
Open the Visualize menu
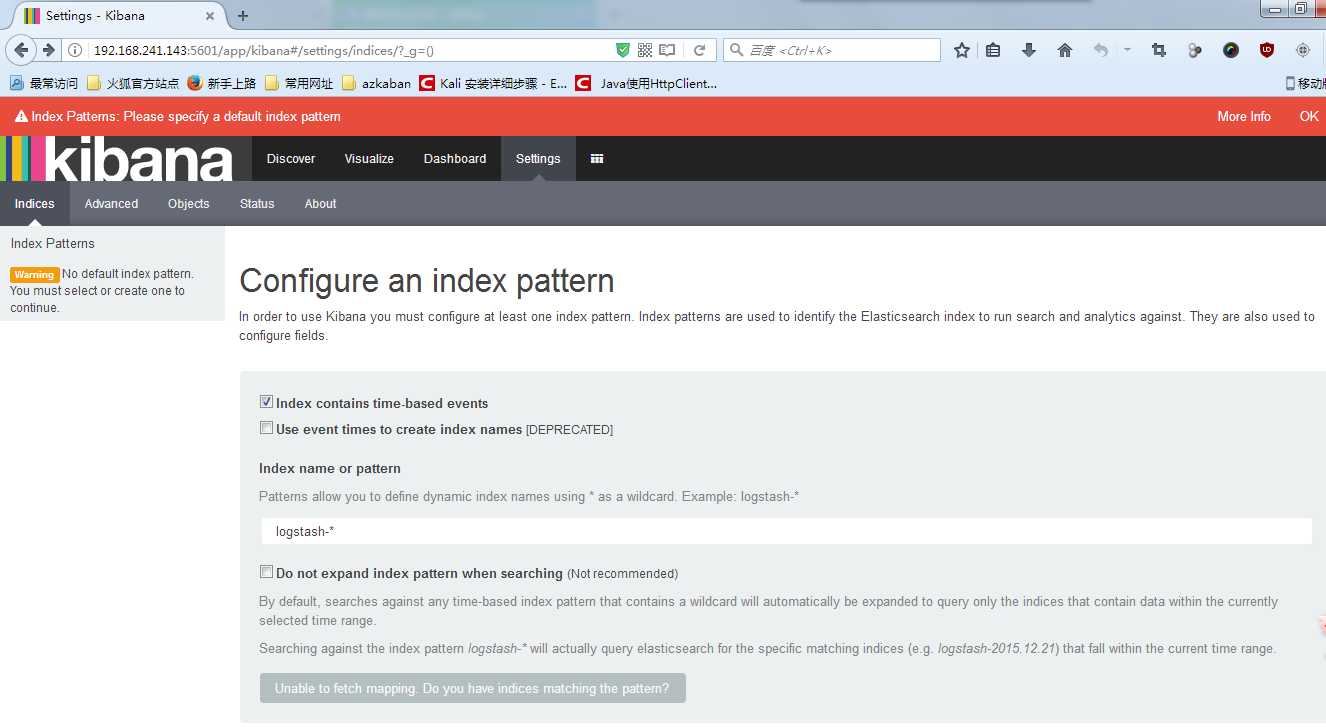pyautogui.click(x=369, y=159)
